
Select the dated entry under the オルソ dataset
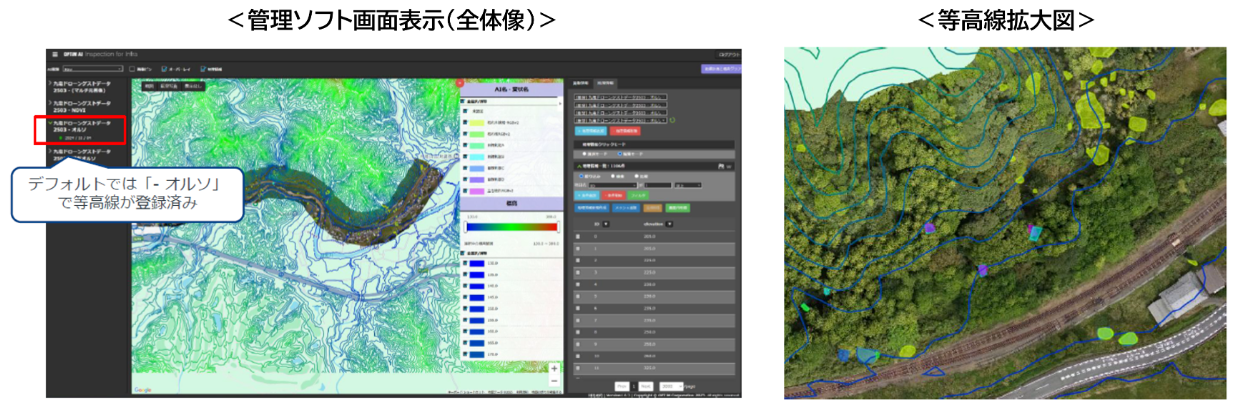[75, 138]
